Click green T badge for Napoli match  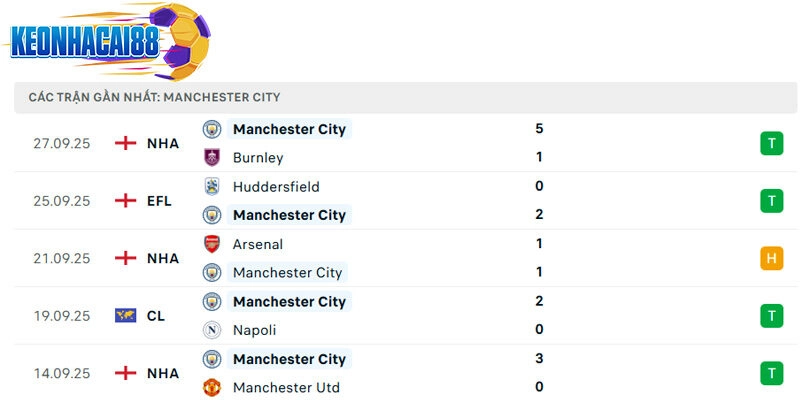coord(770,316)
